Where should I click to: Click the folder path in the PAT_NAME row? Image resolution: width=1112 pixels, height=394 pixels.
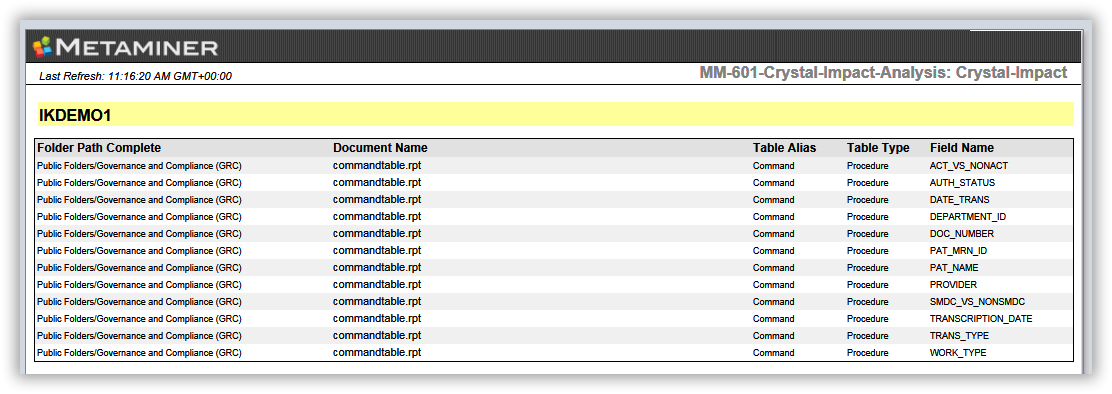tap(140, 268)
